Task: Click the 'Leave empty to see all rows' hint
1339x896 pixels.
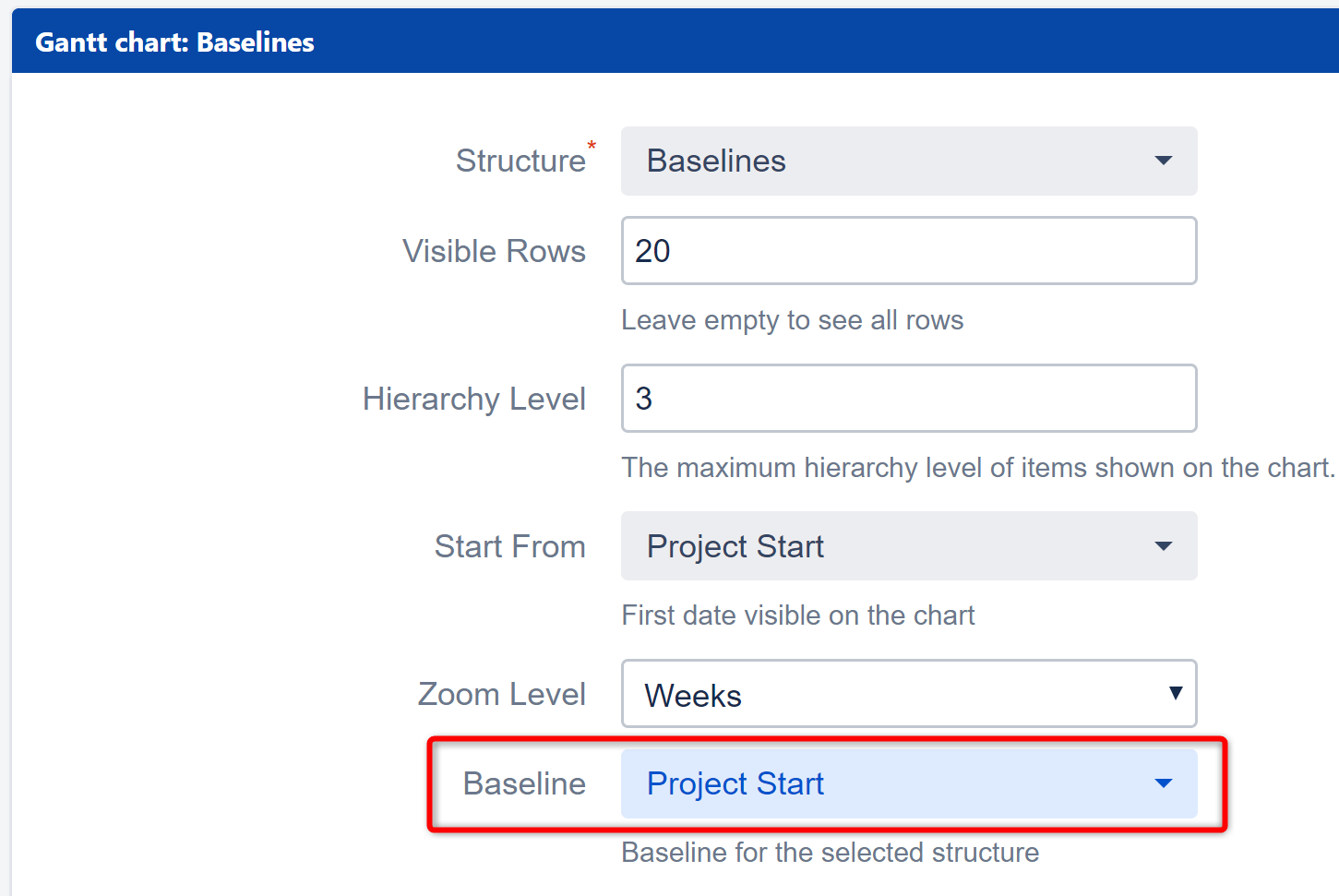Action: pos(792,320)
